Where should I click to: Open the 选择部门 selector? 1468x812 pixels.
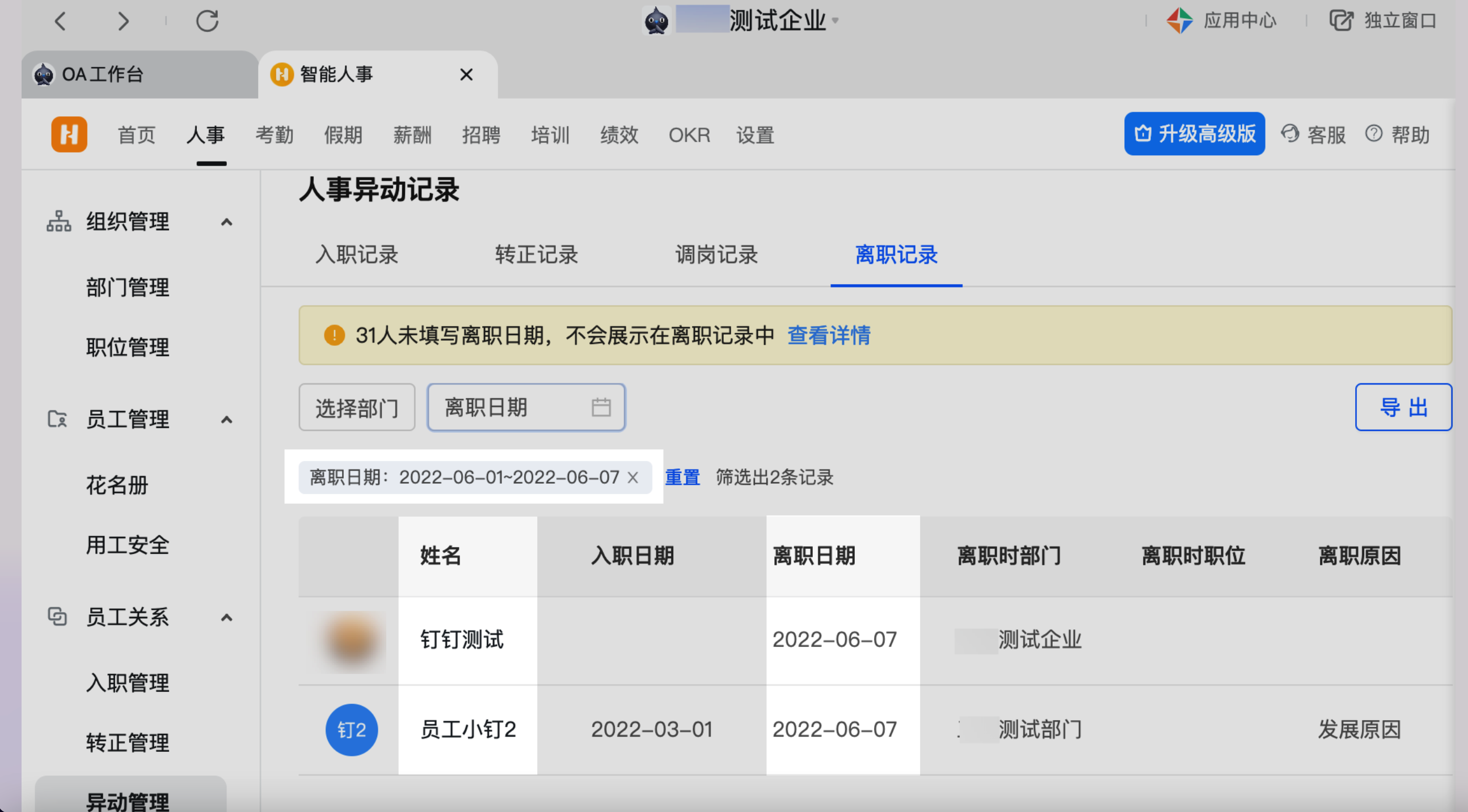pyautogui.click(x=357, y=408)
